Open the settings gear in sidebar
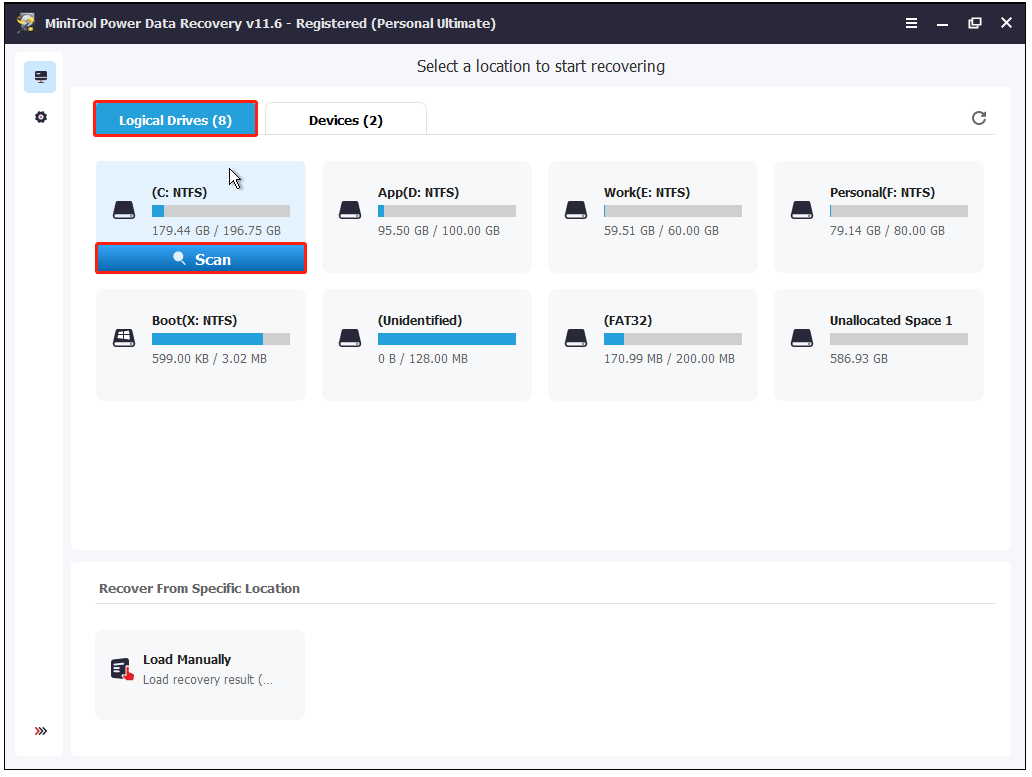 [x=41, y=117]
